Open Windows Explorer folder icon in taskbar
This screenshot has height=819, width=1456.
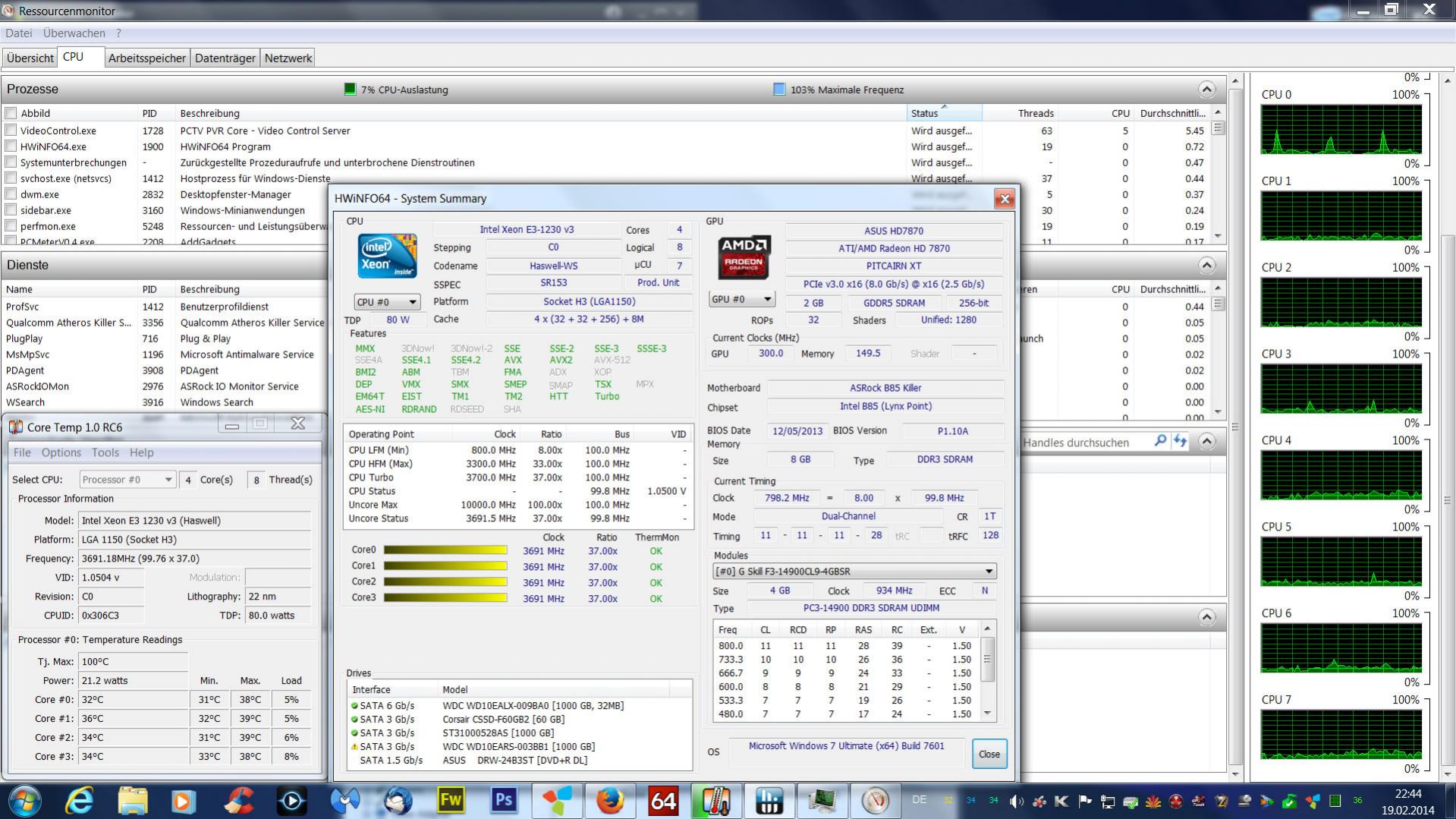click(x=132, y=801)
